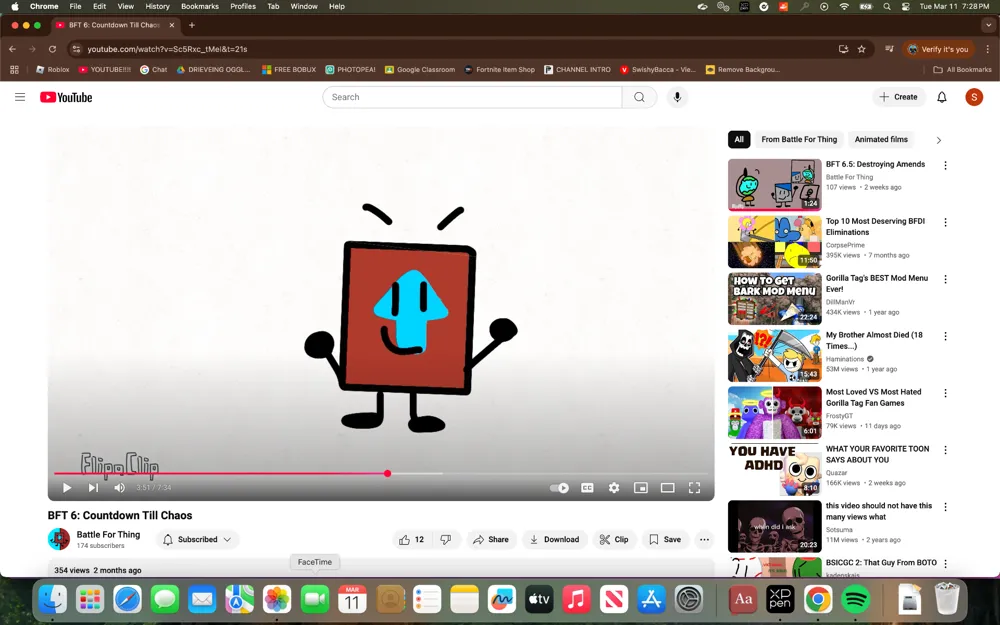Open the Google Classroom bookmark
This screenshot has width=1000, height=625.
pos(420,70)
